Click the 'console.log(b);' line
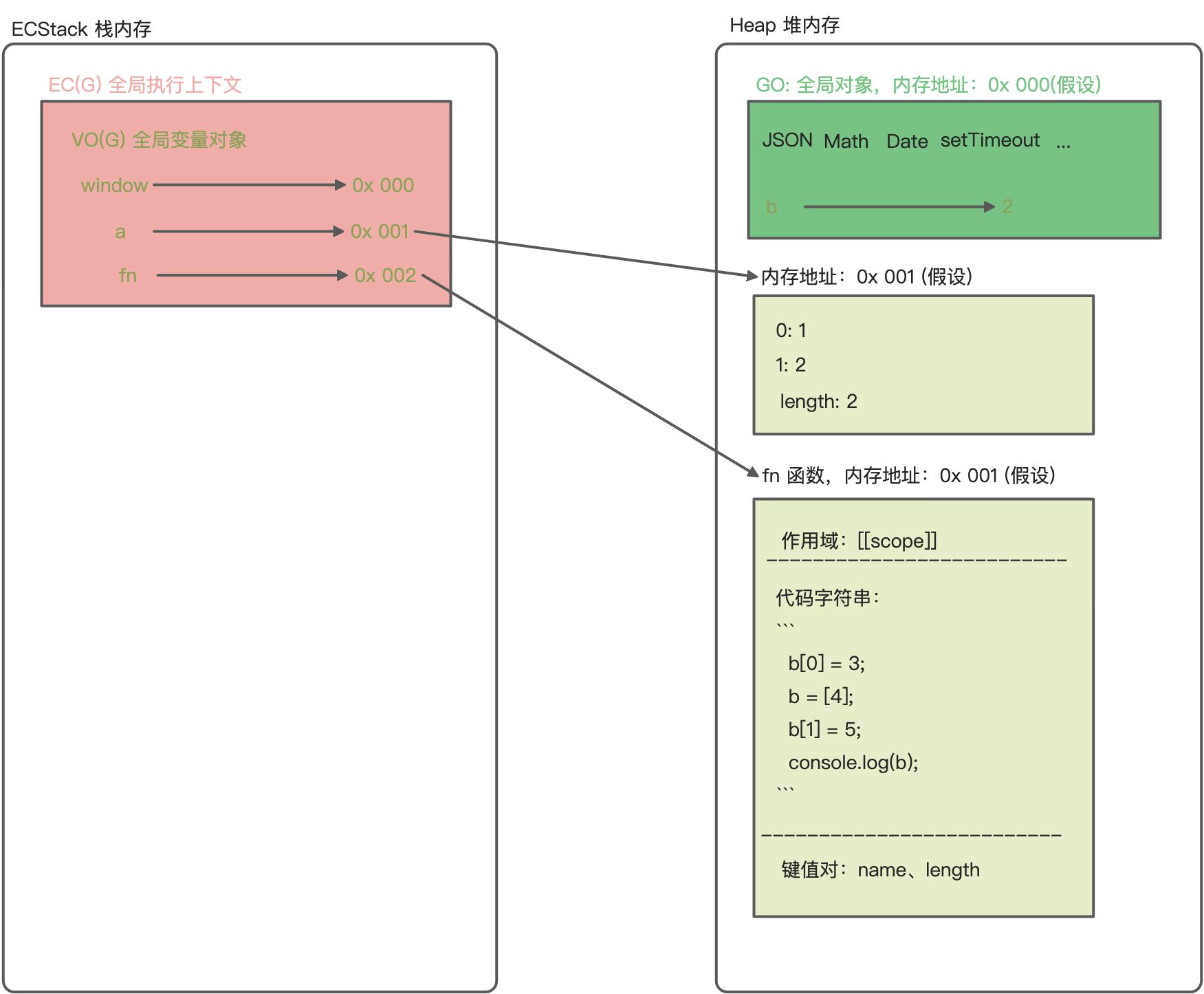The image size is (1204, 994). pyautogui.click(x=853, y=762)
